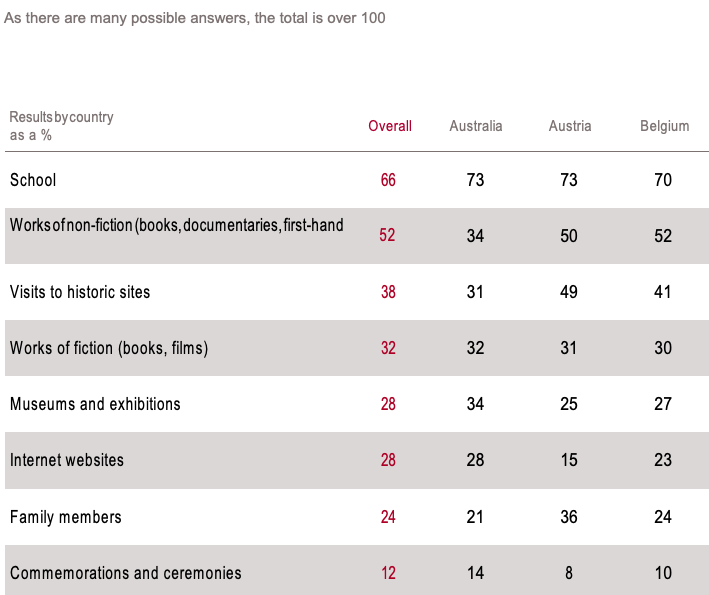Screen dimensions: 709x595
Task: Click the note about total being over 100
Action: coord(195,18)
